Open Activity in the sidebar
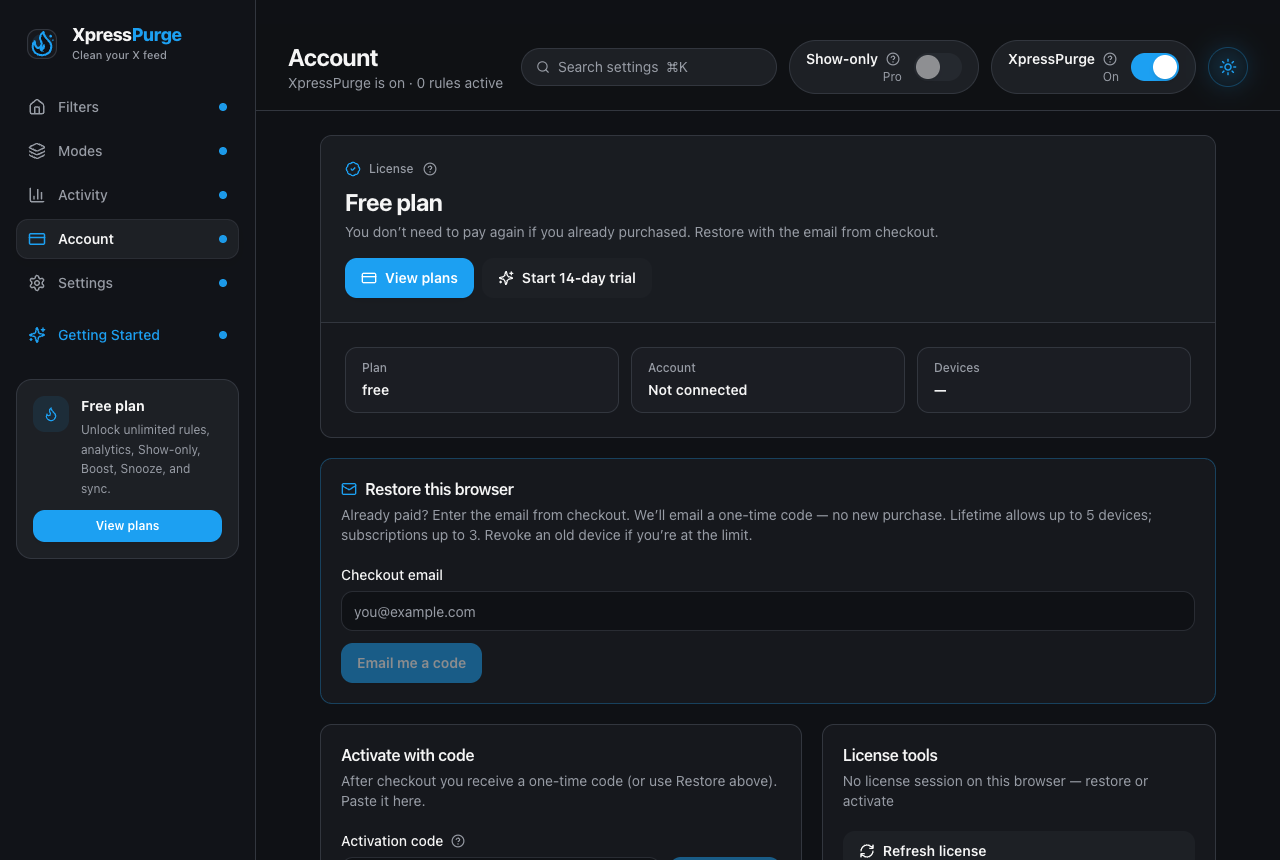 point(127,195)
